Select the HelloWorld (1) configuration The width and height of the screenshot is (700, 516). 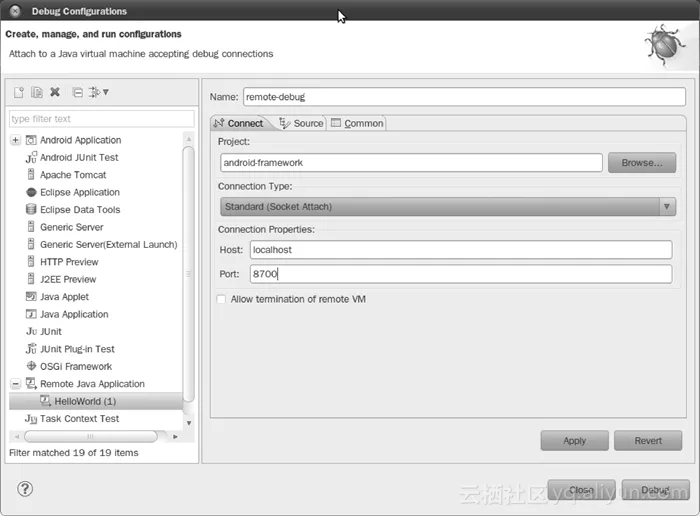pyautogui.click(x=85, y=401)
